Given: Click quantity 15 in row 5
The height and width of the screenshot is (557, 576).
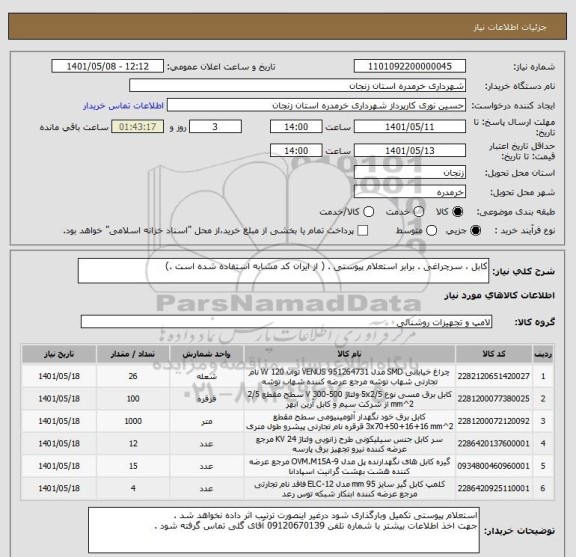Looking at the screenshot, I should [133, 466].
